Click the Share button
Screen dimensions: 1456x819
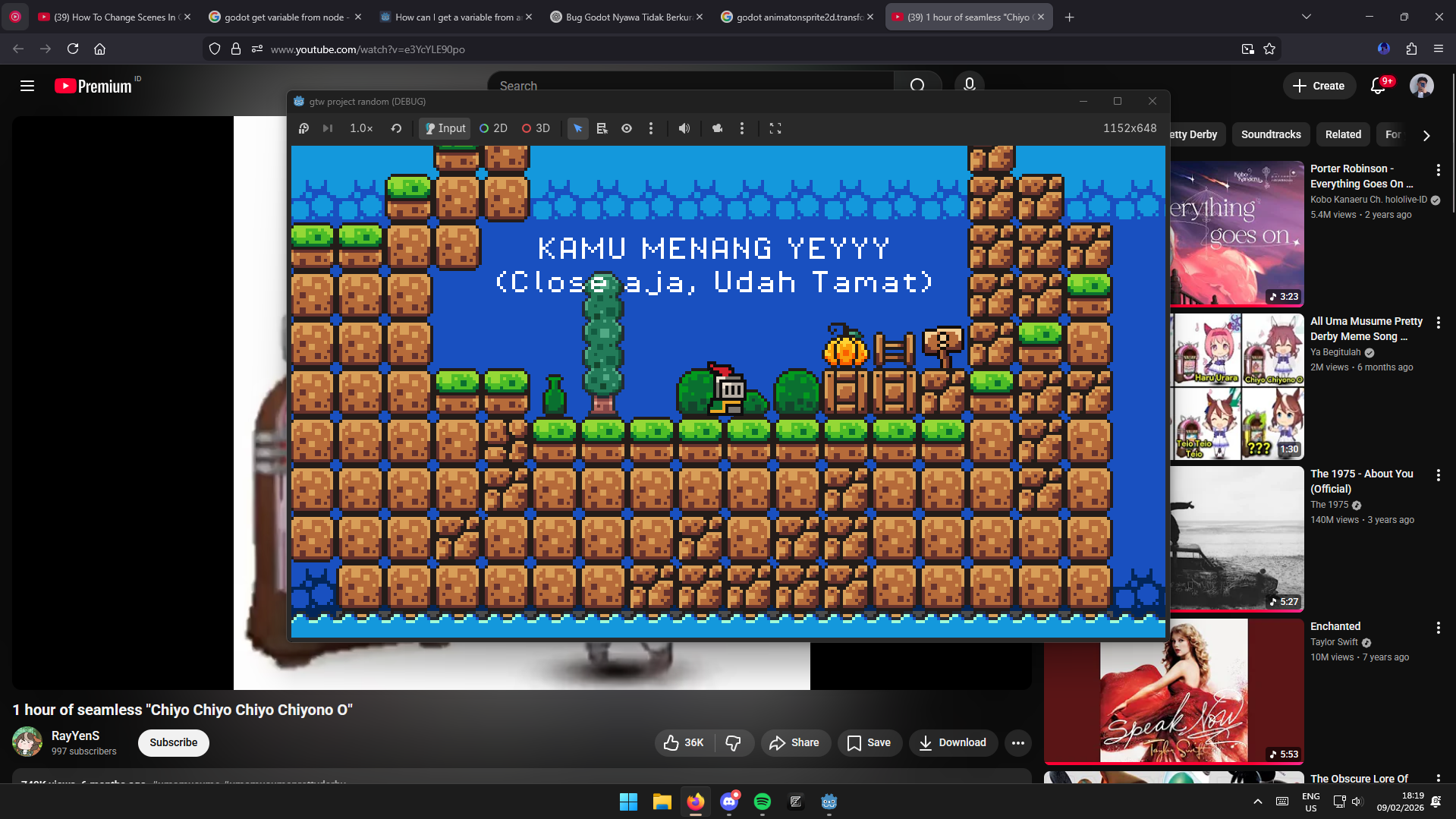[794, 742]
